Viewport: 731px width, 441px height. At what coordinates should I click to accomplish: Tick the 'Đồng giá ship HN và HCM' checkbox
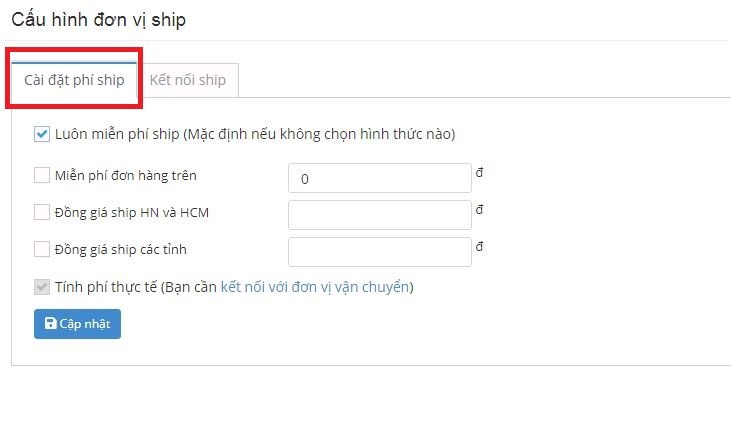pyautogui.click(x=42, y=212)
